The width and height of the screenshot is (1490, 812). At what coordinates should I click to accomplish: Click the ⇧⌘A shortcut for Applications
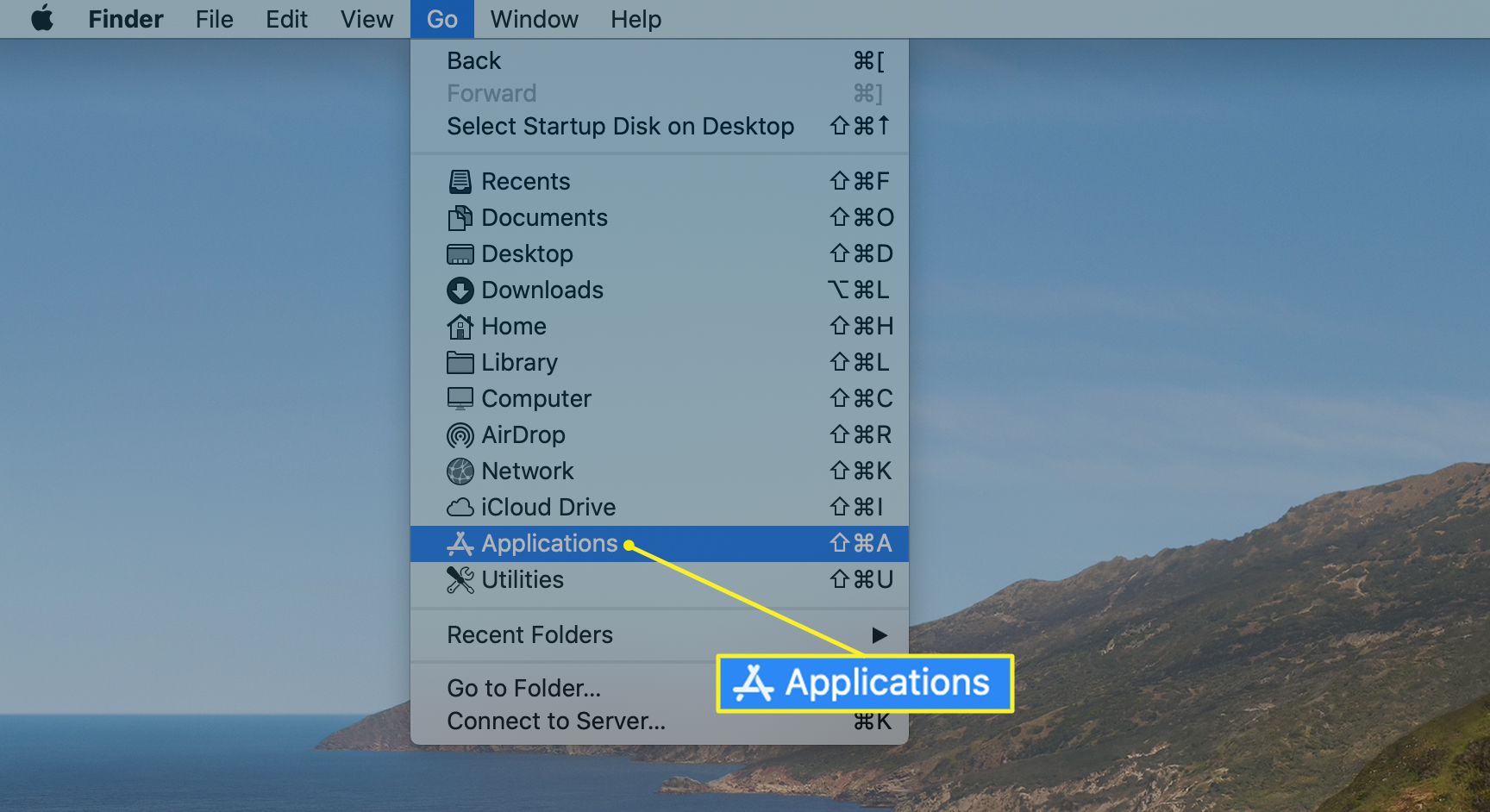coord(861,543)
